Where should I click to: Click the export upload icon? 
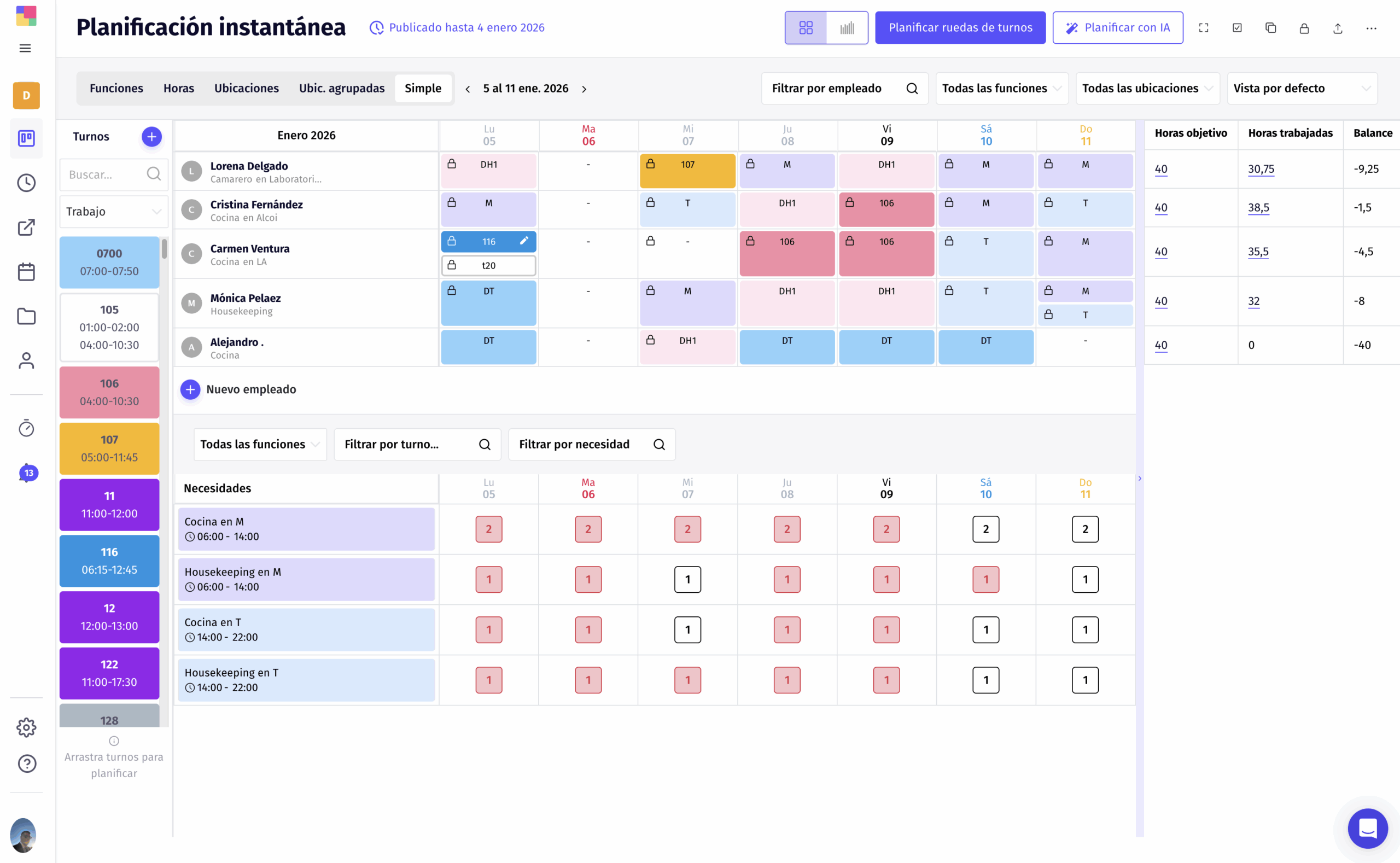click(1337, 28)
